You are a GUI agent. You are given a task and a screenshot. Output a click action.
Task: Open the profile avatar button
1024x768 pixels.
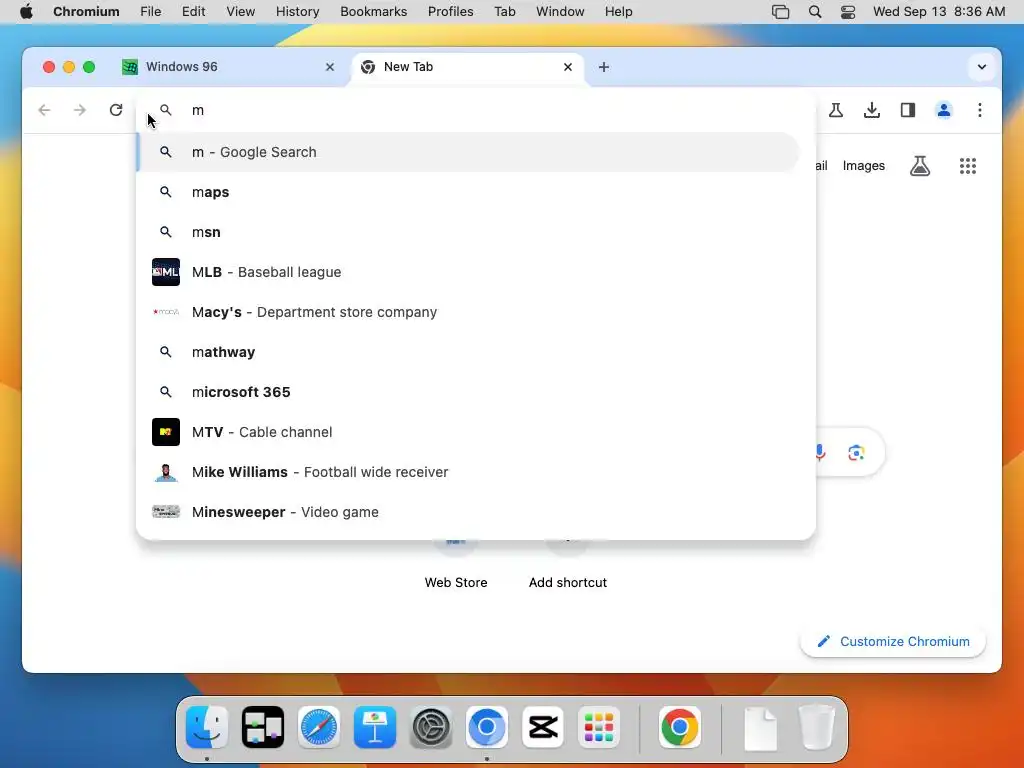(944, 110)
